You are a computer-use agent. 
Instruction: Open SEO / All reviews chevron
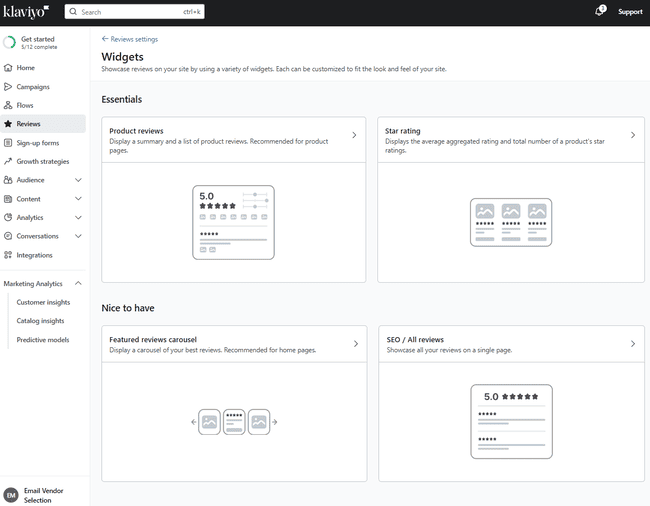[x=633, y=344]
